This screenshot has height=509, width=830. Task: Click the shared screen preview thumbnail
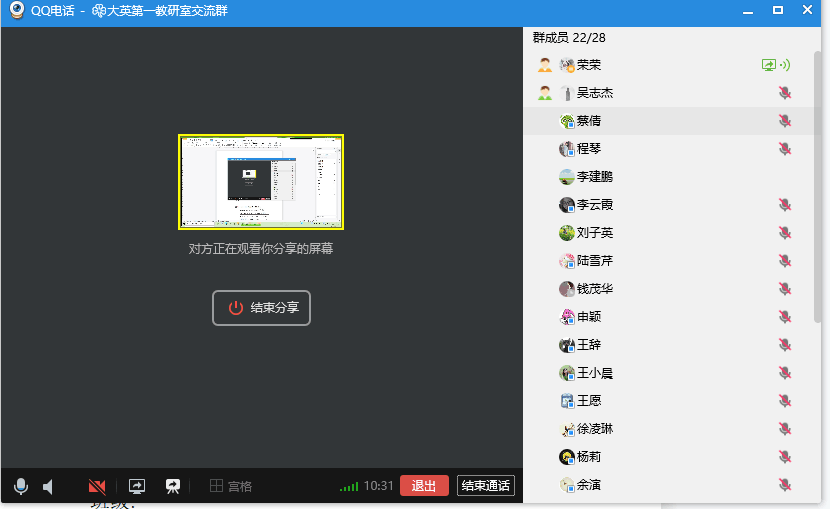click(x=261, y=182)
